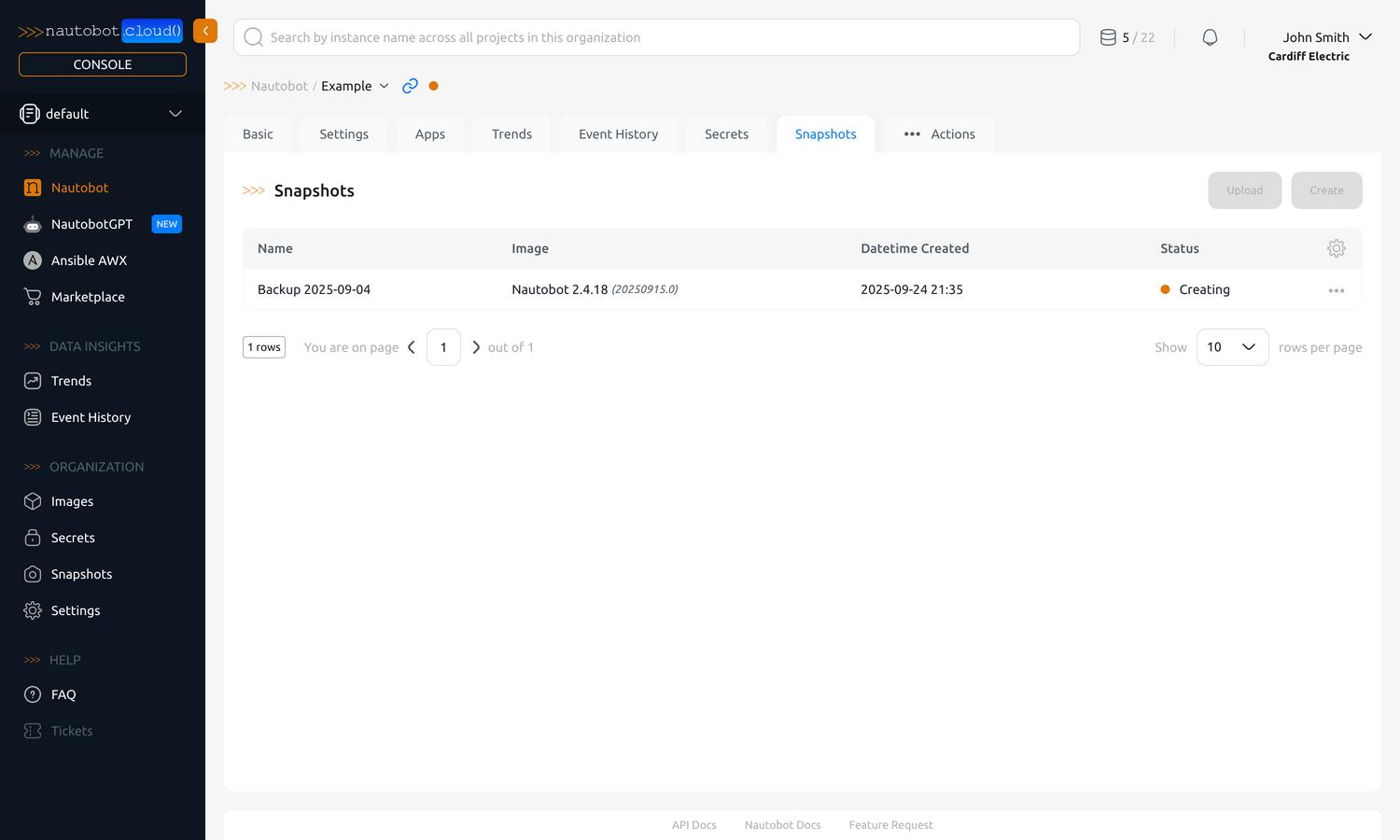This screenshot has width=1400, height=840.
Task: Open Ansible AWX from the sidebar
Action: pos(89,260)
